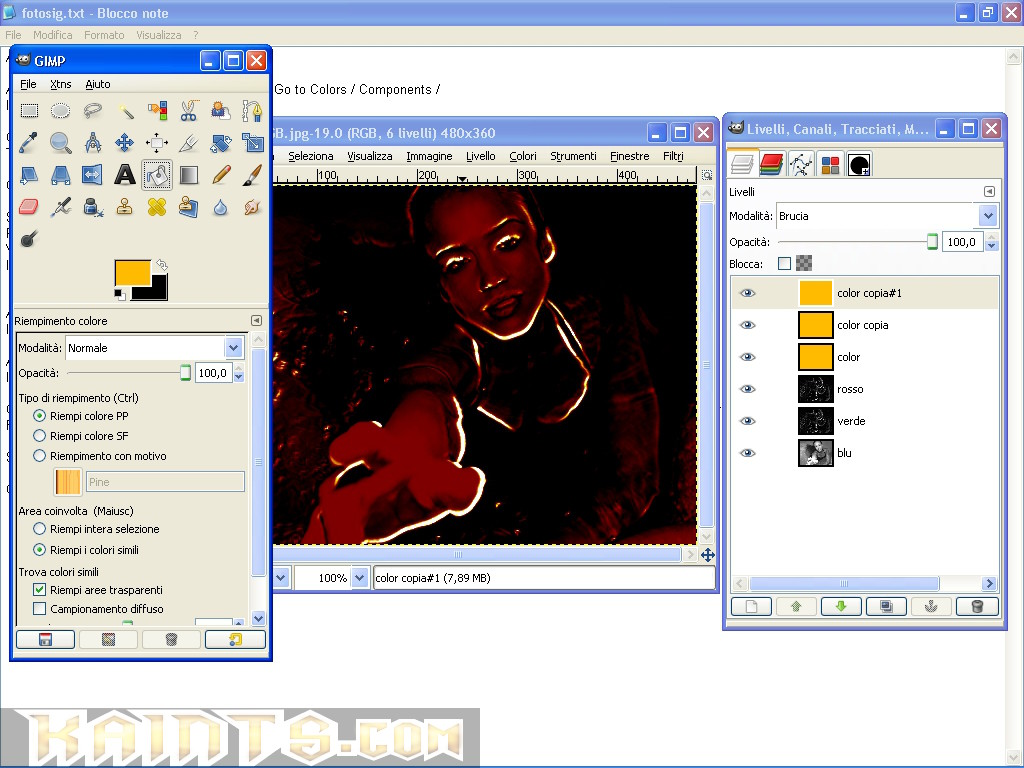Viewport: 1024px width, 768px height.
Task: Select the Paintbrush tool
Action: (253, 174)
